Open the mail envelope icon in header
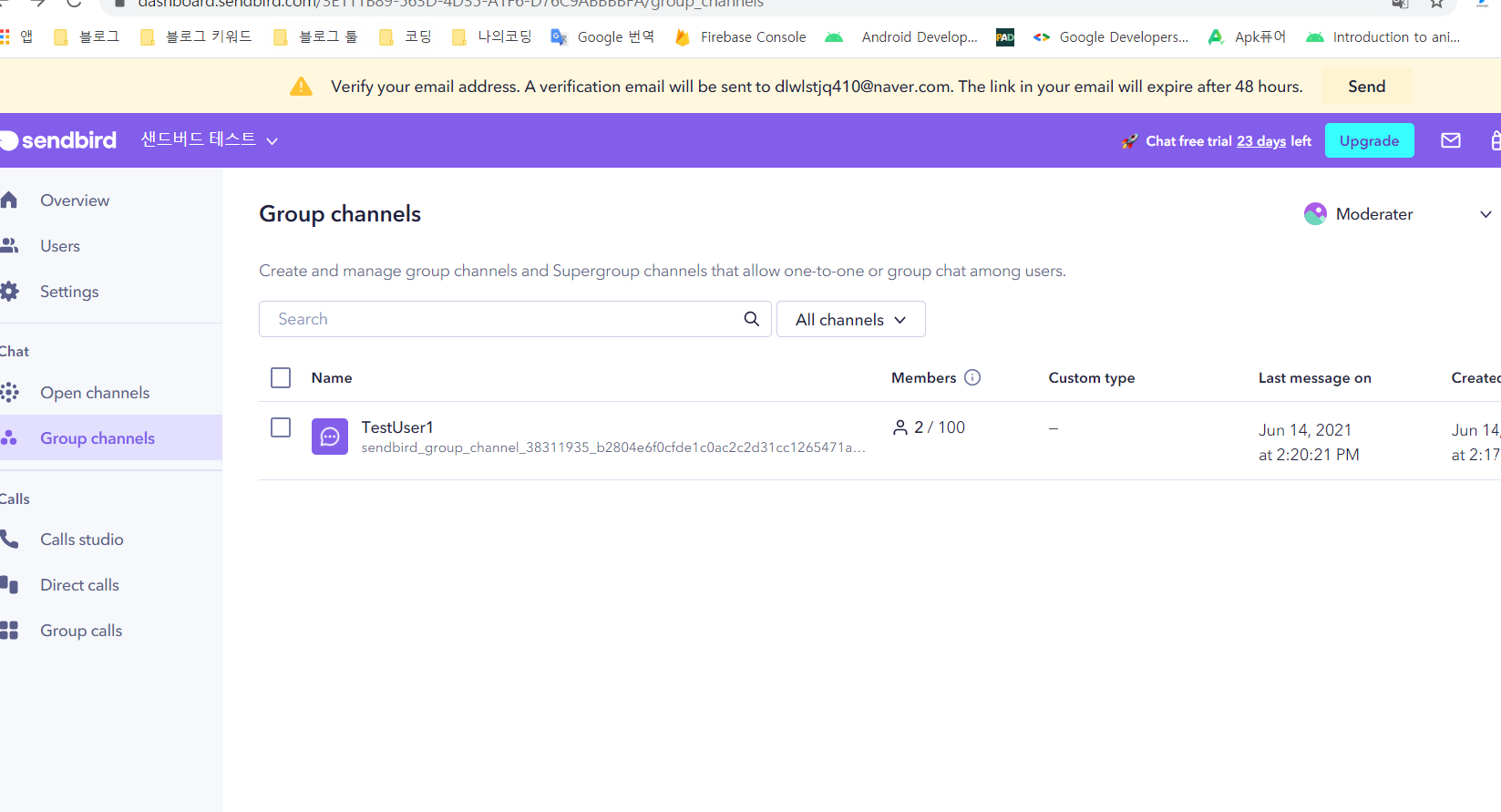 1451,140
